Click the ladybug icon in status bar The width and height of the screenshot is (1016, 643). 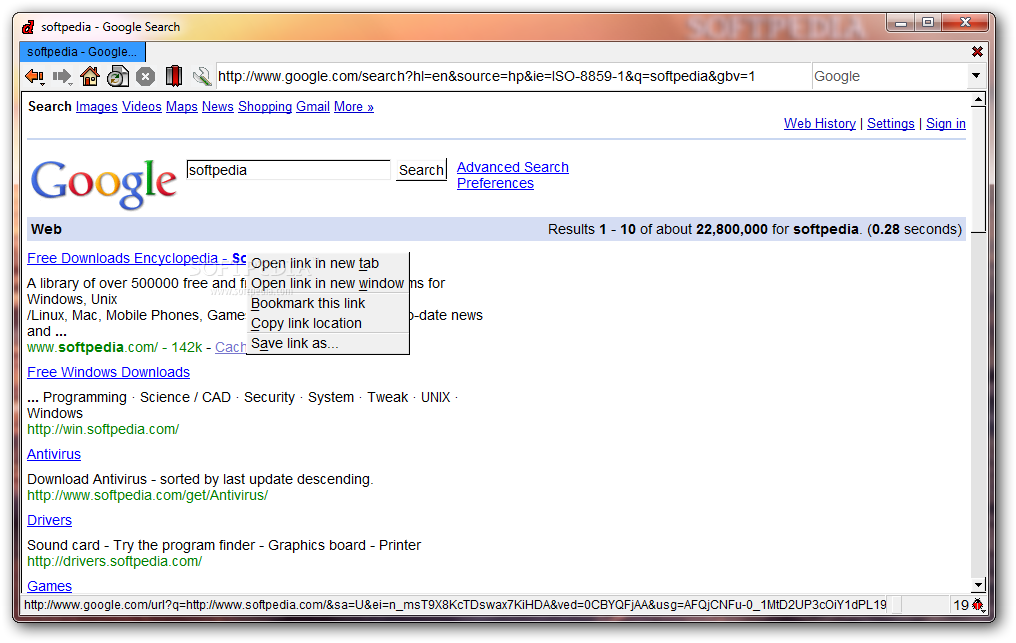[x=978, y=605]
